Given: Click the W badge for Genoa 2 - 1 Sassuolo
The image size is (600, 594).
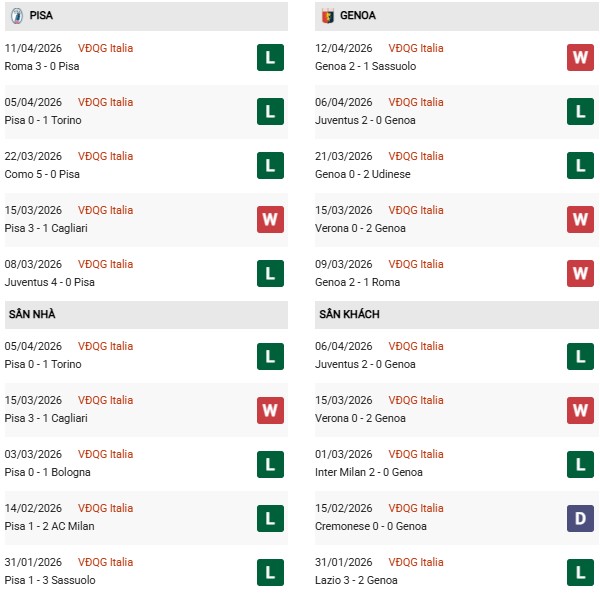Looking at the screenshot, I should (581, 57).
